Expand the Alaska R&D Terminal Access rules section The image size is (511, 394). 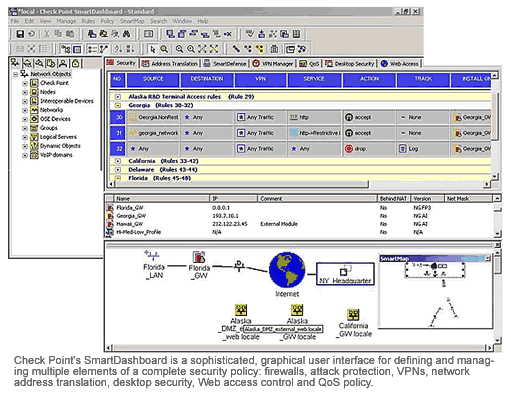click(118, 97)
